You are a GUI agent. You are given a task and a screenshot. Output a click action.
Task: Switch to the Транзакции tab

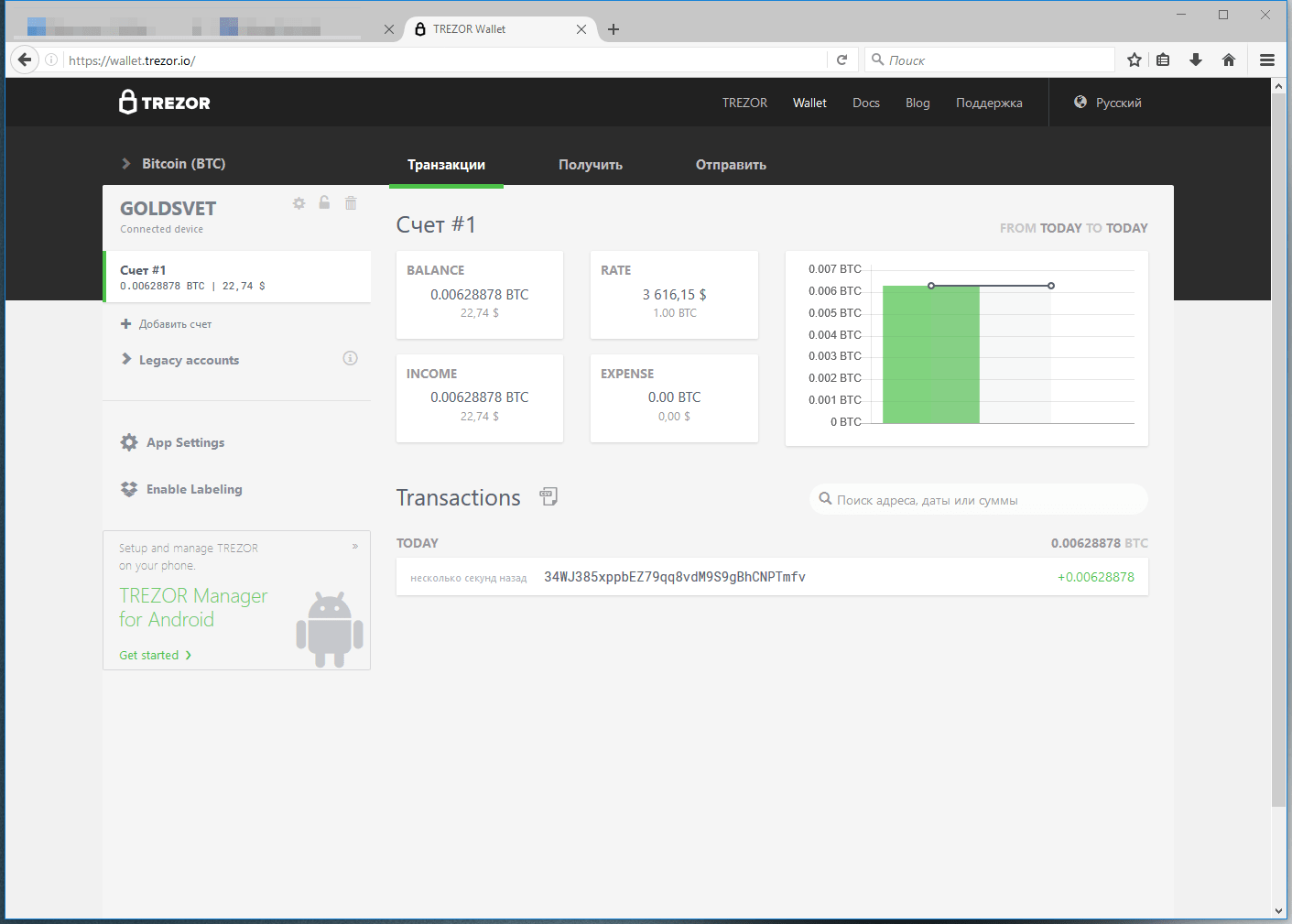447,165
